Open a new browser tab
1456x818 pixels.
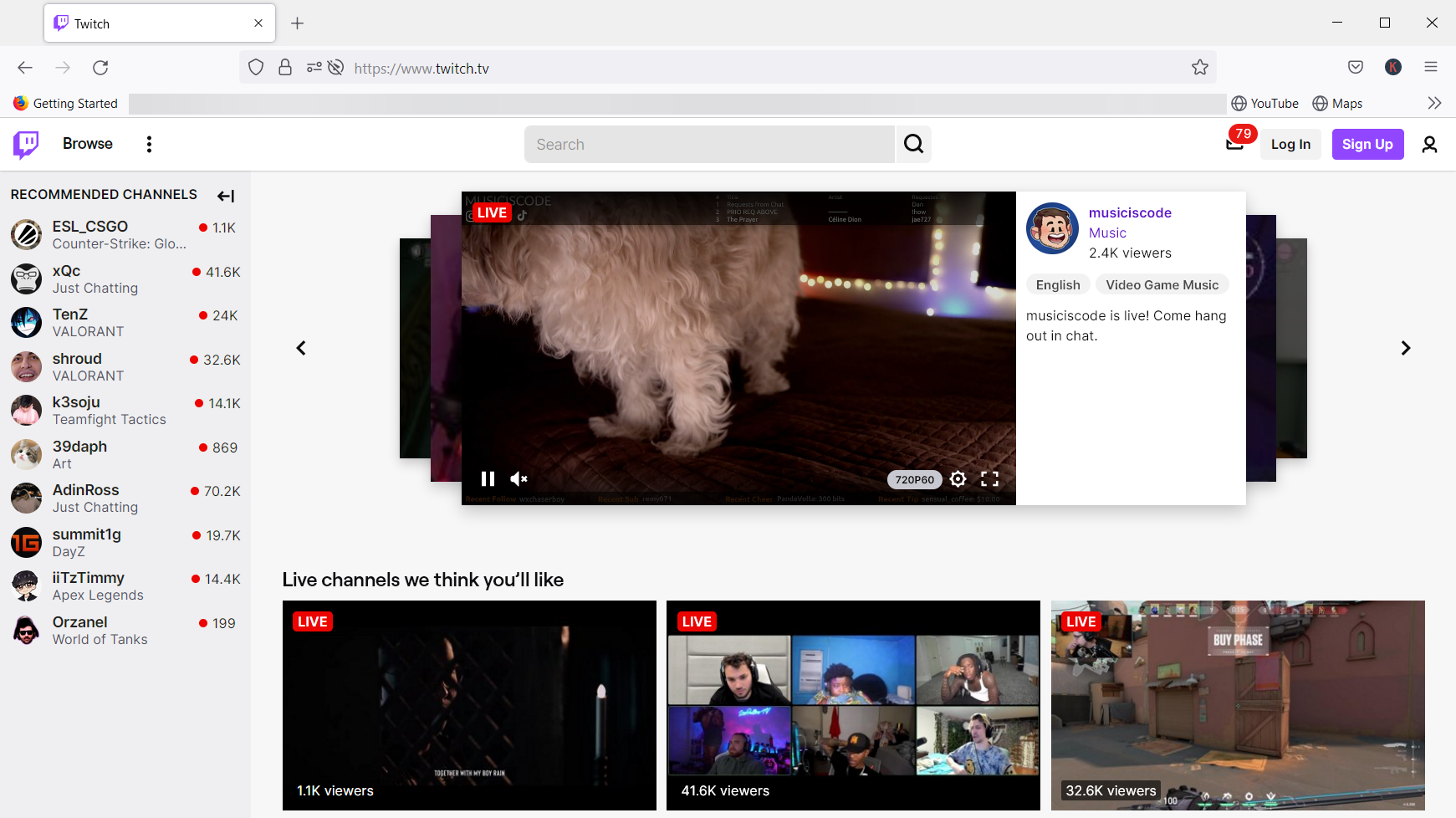point(297,23)
